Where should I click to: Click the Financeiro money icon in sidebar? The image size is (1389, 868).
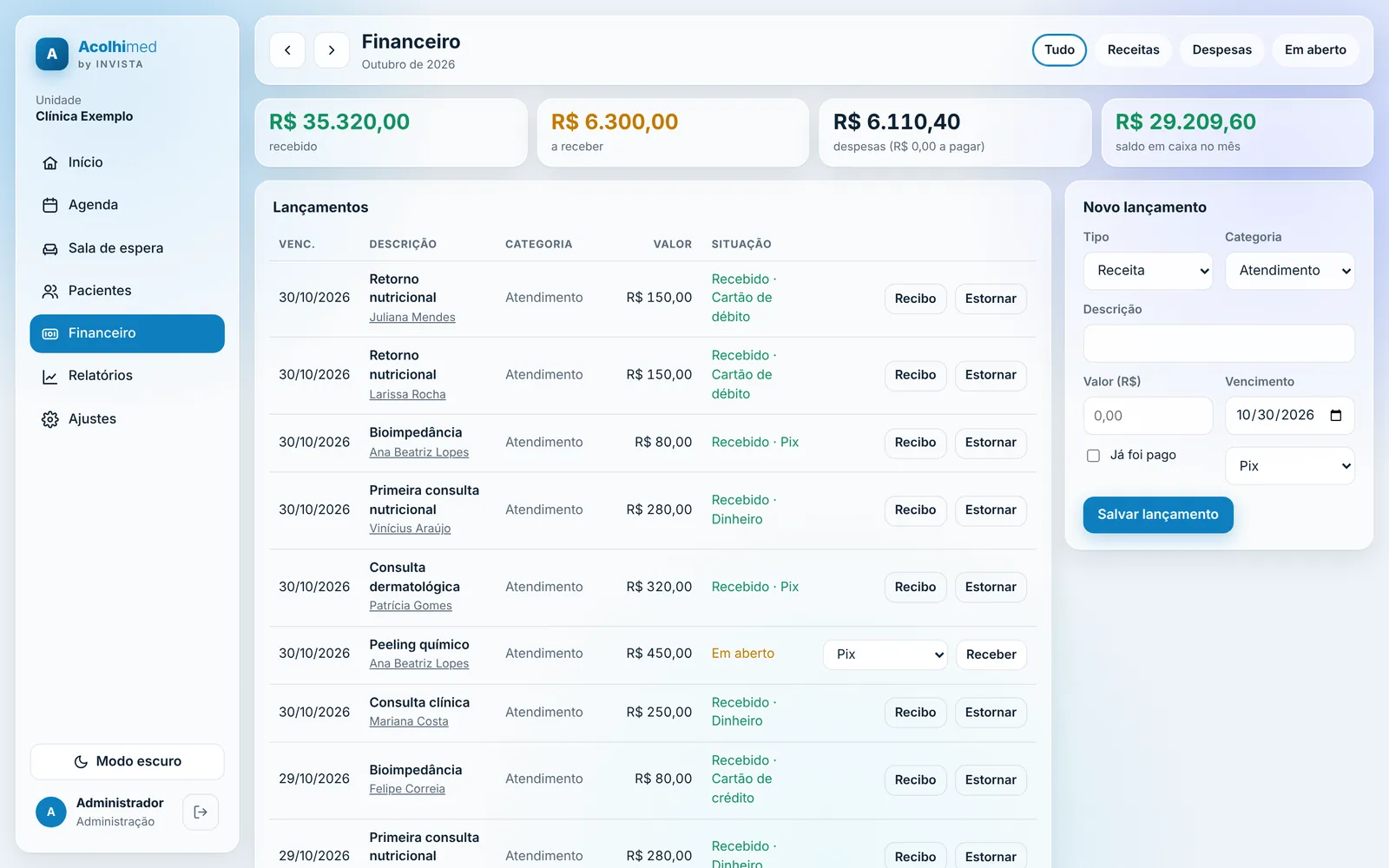pos(50,334)
